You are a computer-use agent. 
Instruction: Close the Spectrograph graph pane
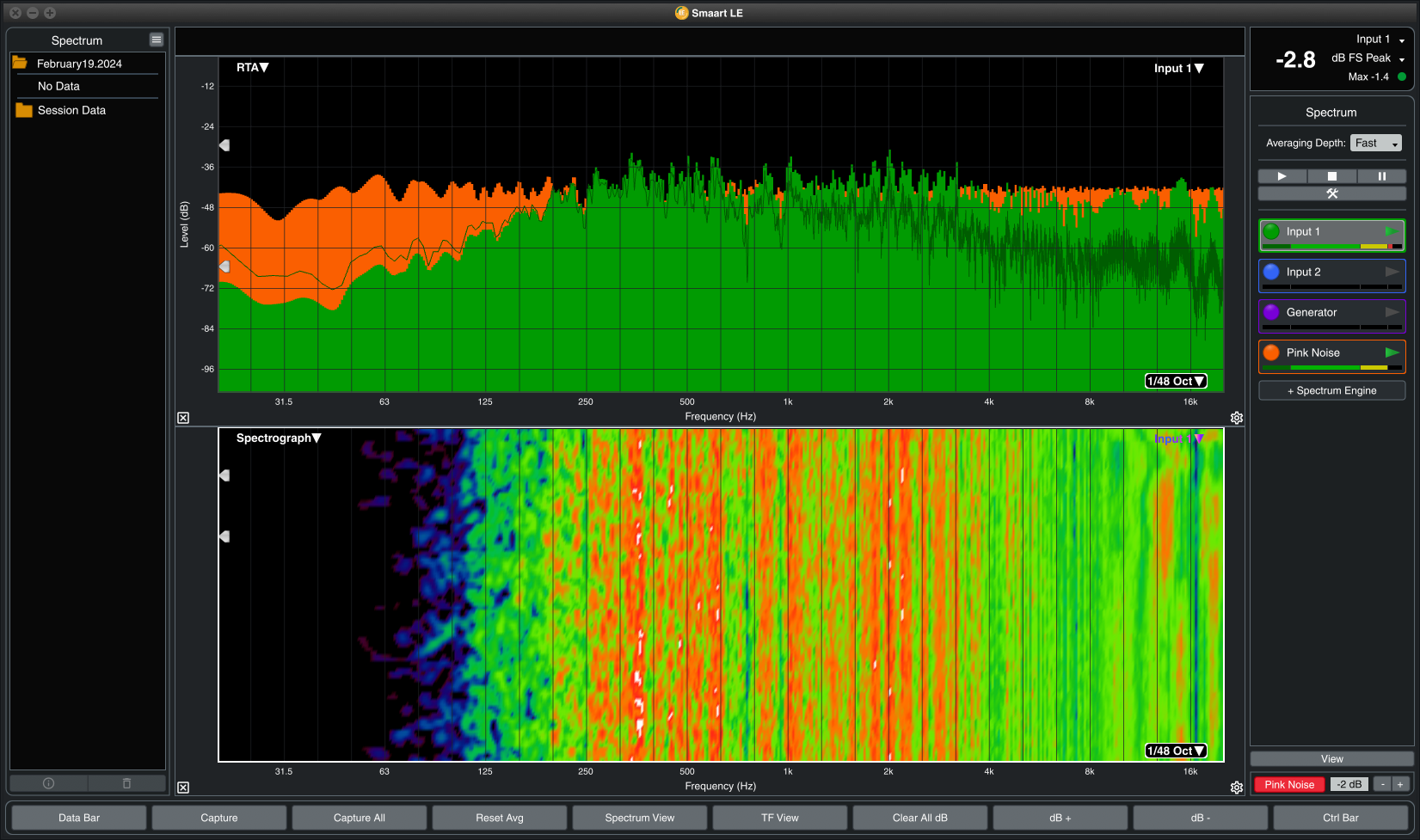click(183, 788)
